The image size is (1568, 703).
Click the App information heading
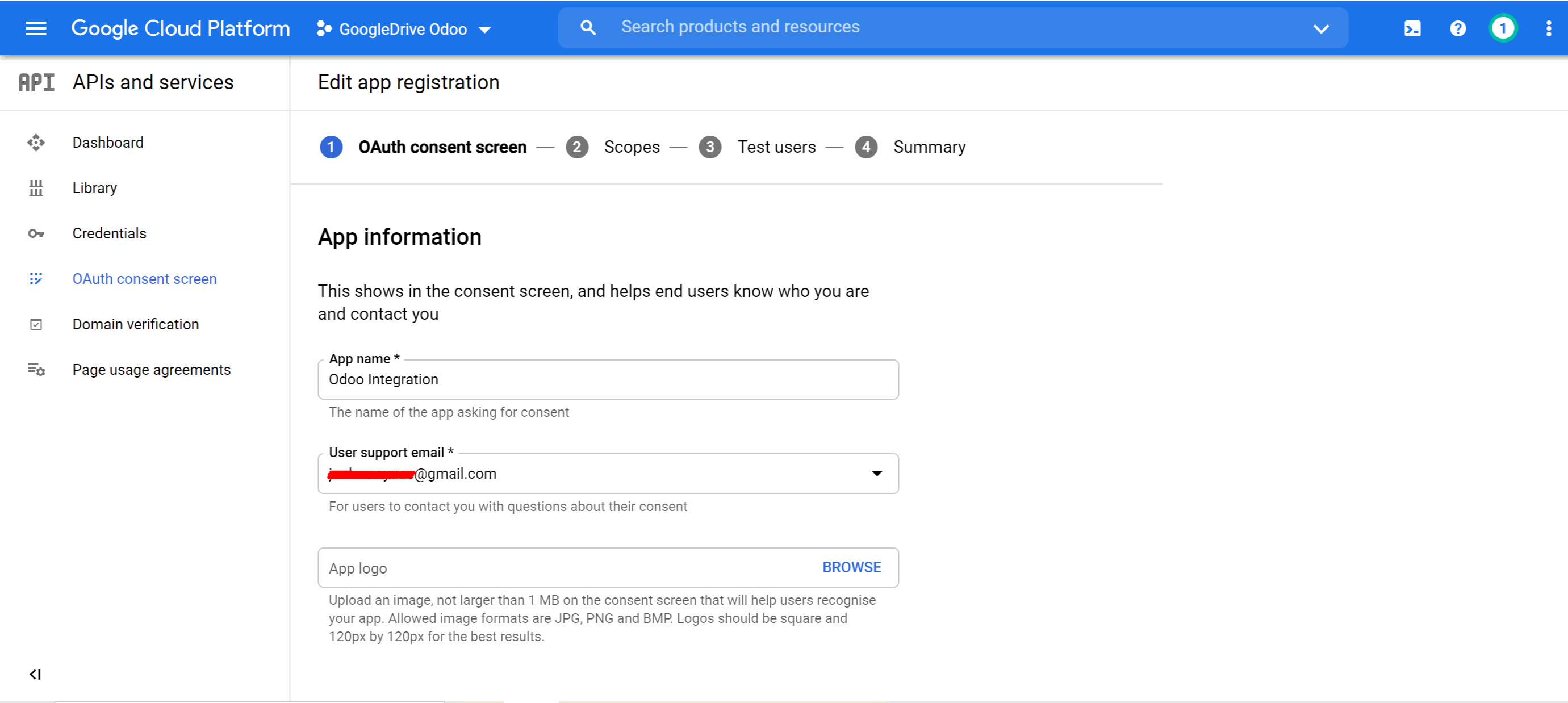click(x=399, y=237)
